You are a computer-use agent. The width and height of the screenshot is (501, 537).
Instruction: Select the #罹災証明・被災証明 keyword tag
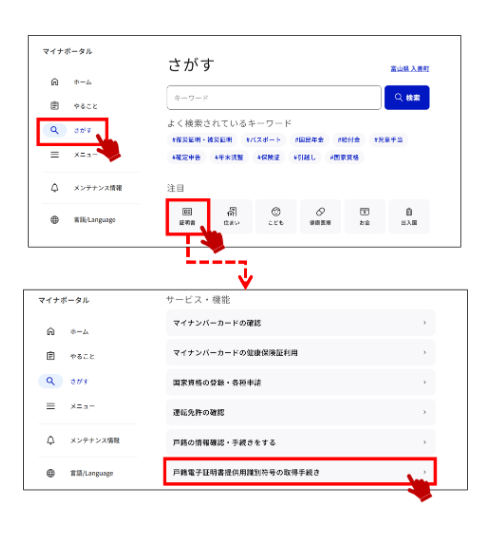click(202, 140)
